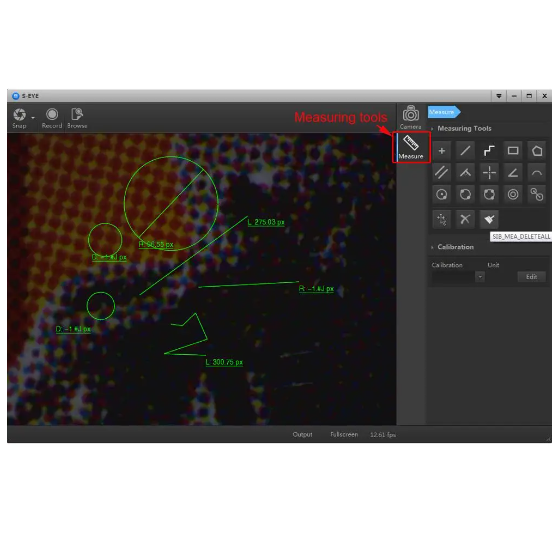
Task: Select the straight line measuring tool
Action: click(465, 151)
